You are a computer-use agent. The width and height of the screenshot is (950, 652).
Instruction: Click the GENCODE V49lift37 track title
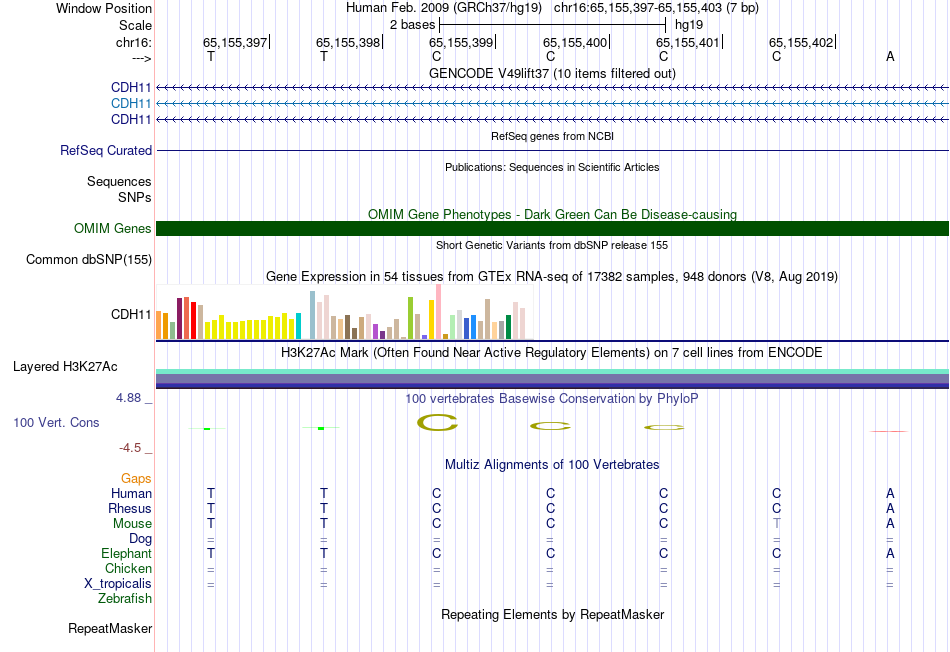(x=552, y=73)
